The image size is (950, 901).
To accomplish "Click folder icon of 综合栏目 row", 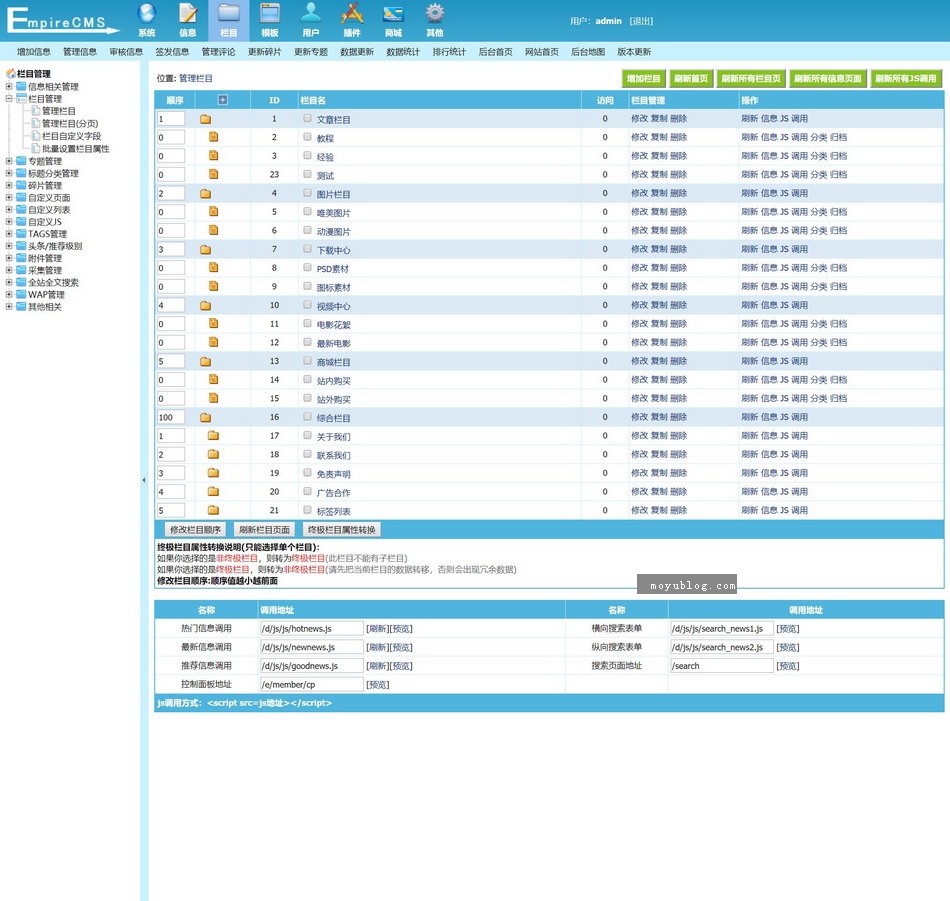I will (205, 417).
